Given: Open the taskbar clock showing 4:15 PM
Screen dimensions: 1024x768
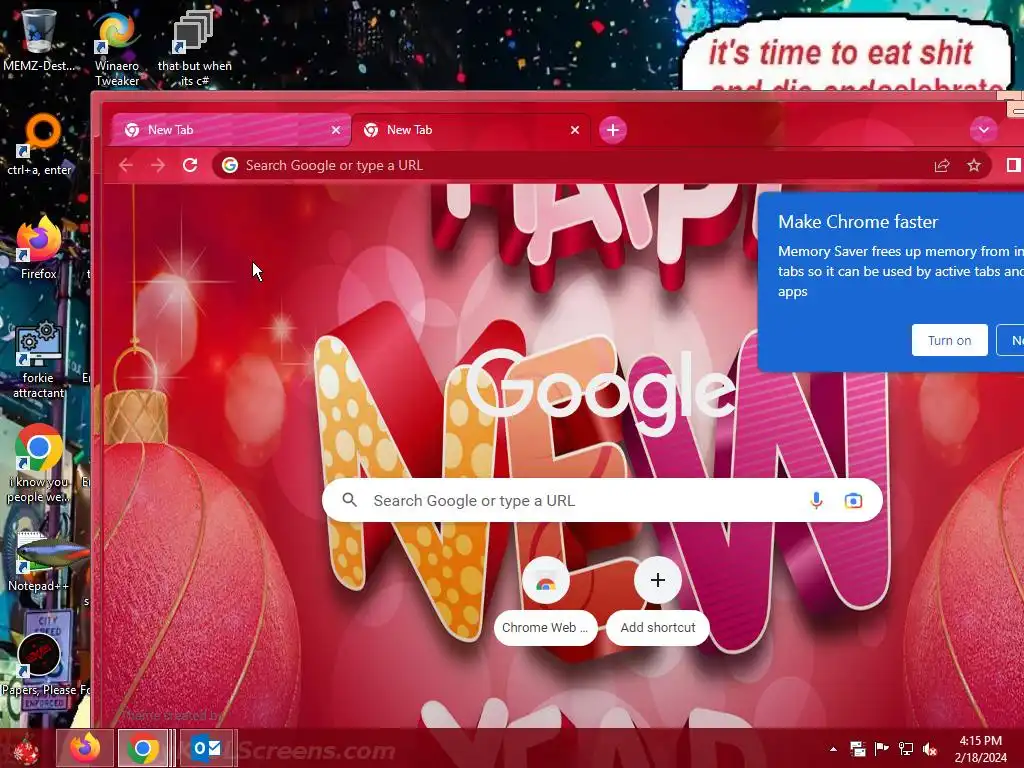Looking at the screenshot, I should pos(980,749).
